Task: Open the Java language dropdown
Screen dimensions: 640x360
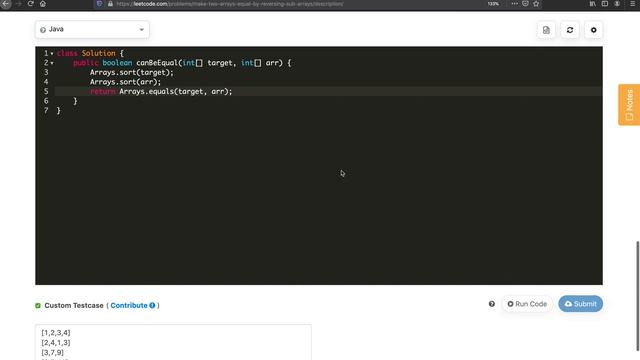Action: (x=92, y=29)
